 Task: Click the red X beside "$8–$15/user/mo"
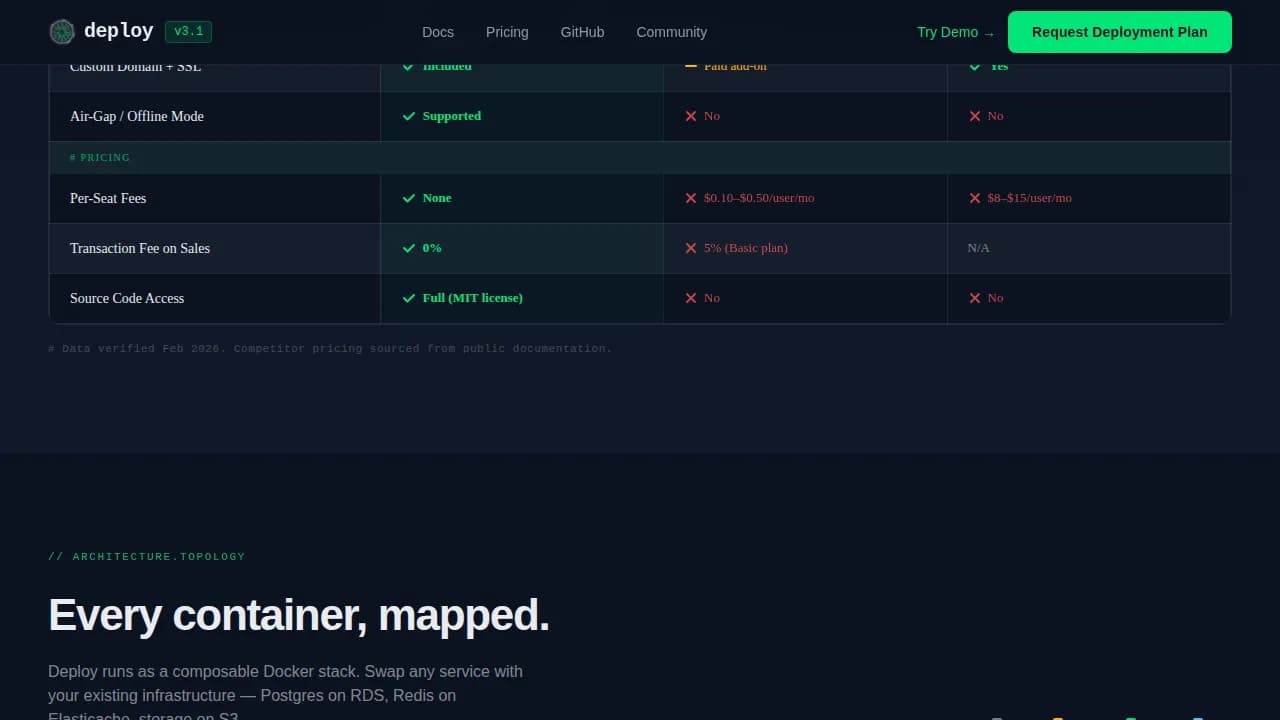pos(975,198)
